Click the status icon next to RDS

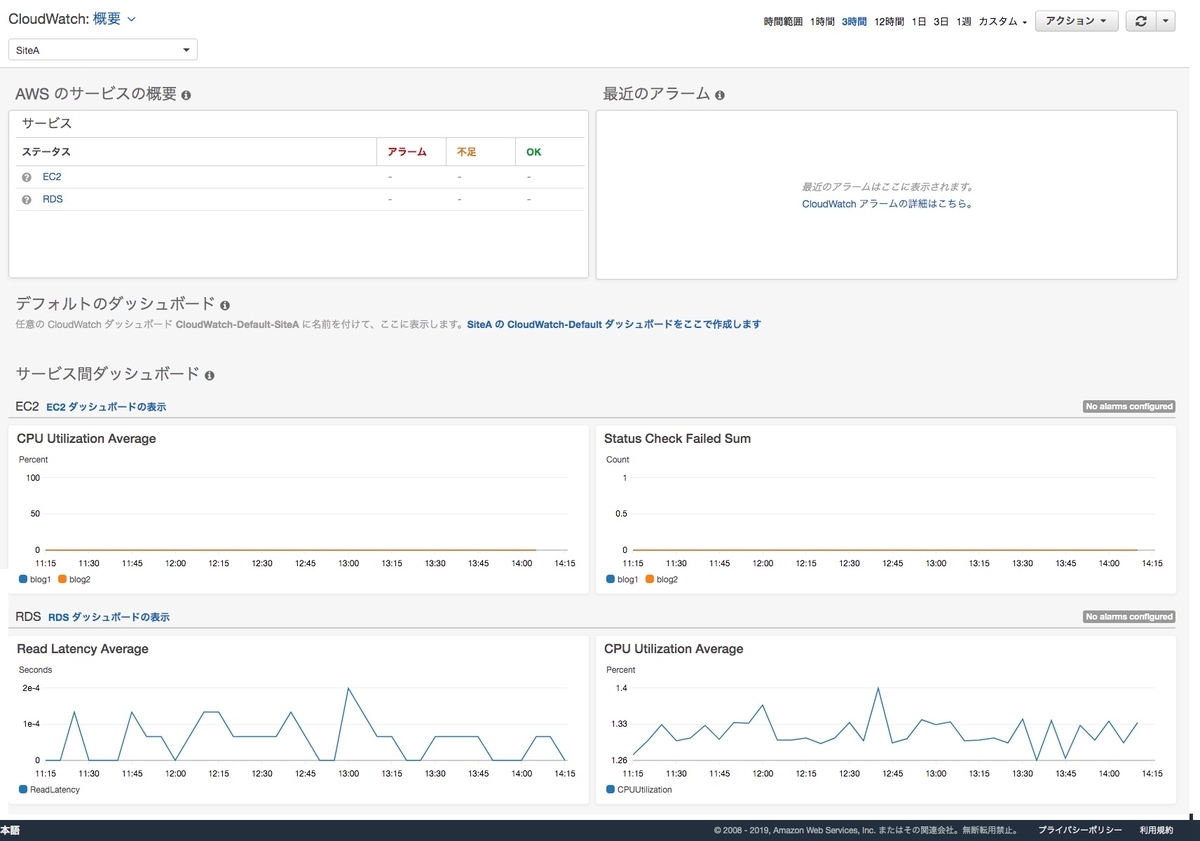click(27, 200)
